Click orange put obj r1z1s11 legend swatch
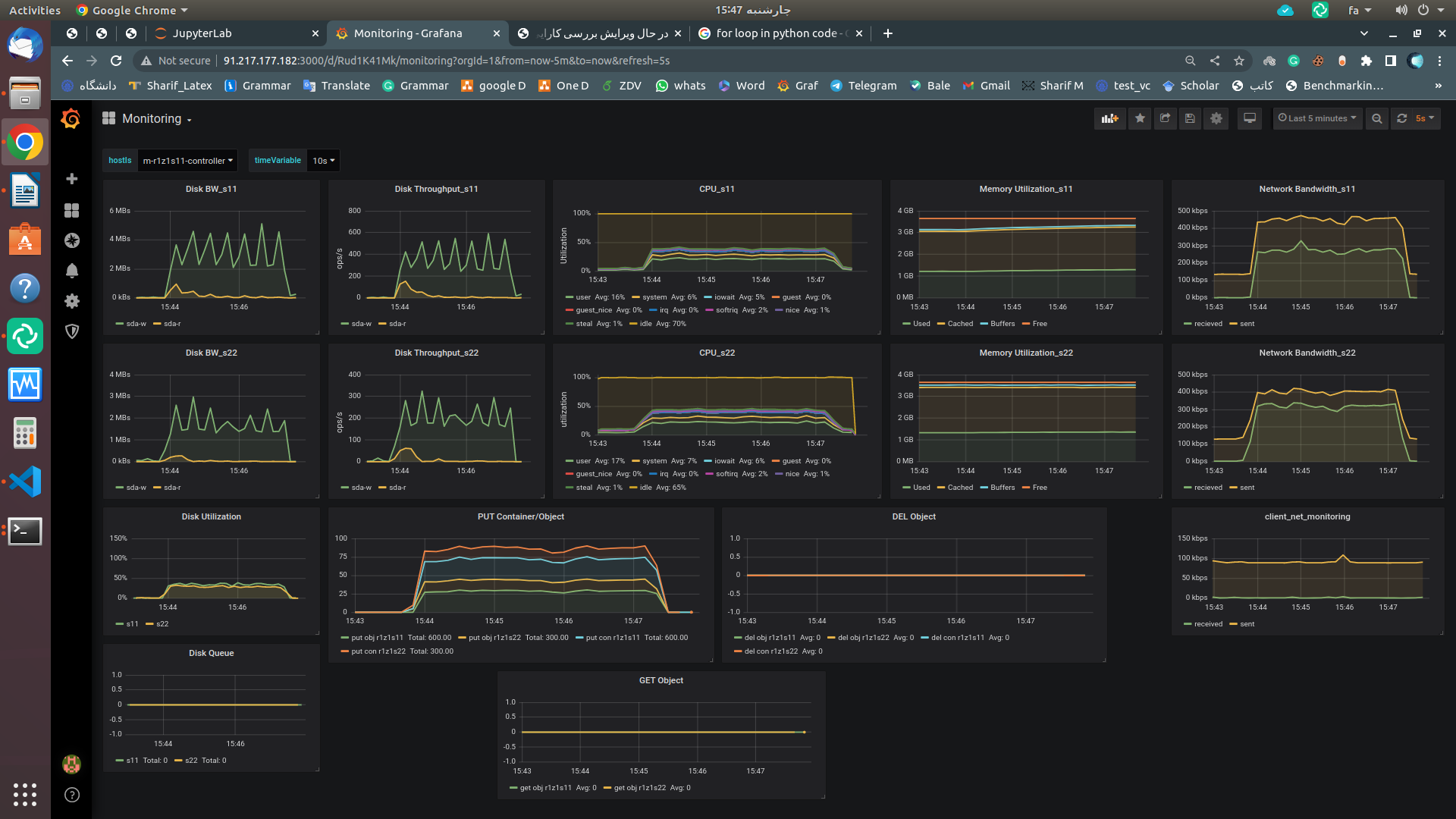Image resolution: width=1456 pixels, height=819 pixels. (345, 638)
